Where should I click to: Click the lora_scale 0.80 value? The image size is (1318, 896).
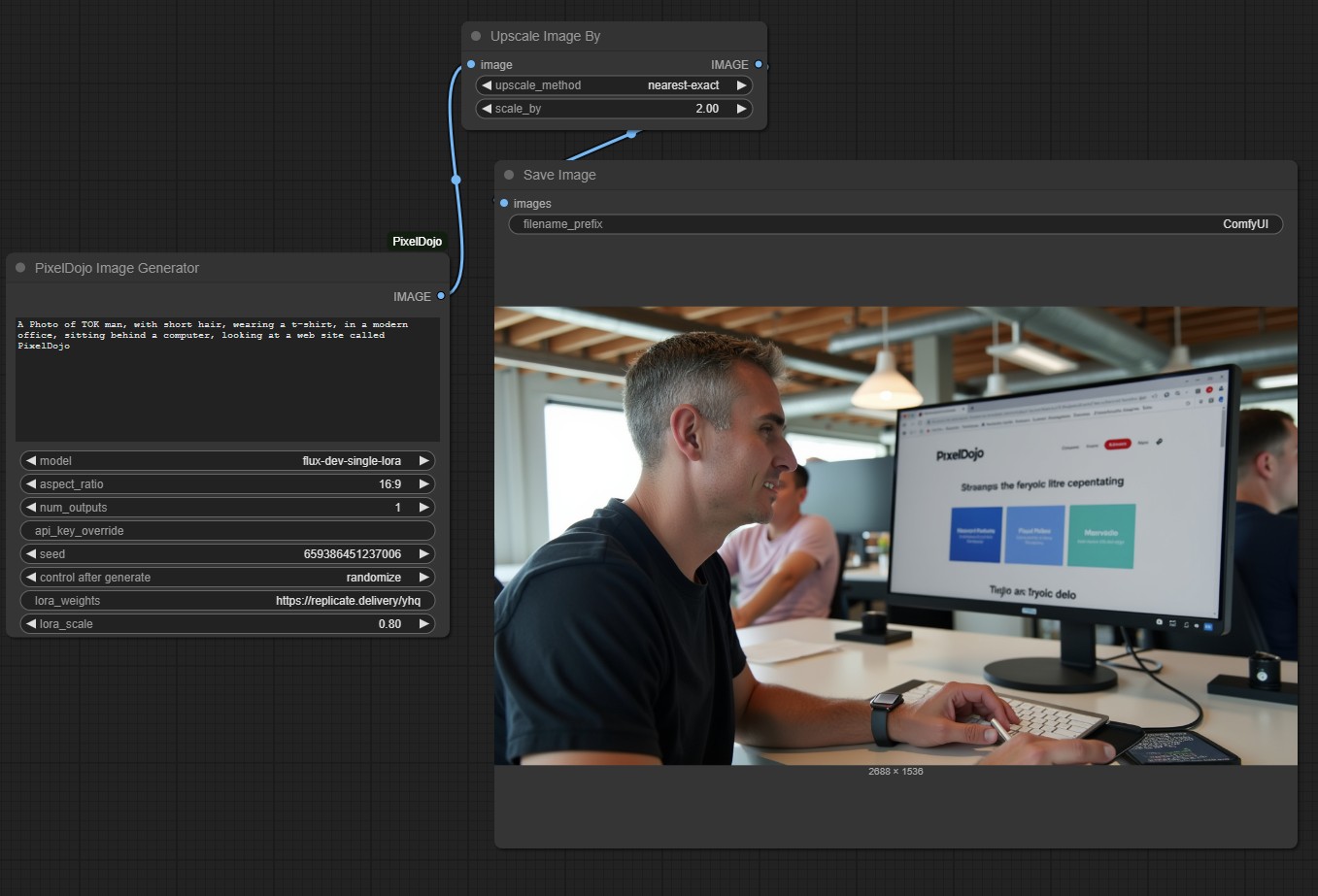click(x=389, y=624)
